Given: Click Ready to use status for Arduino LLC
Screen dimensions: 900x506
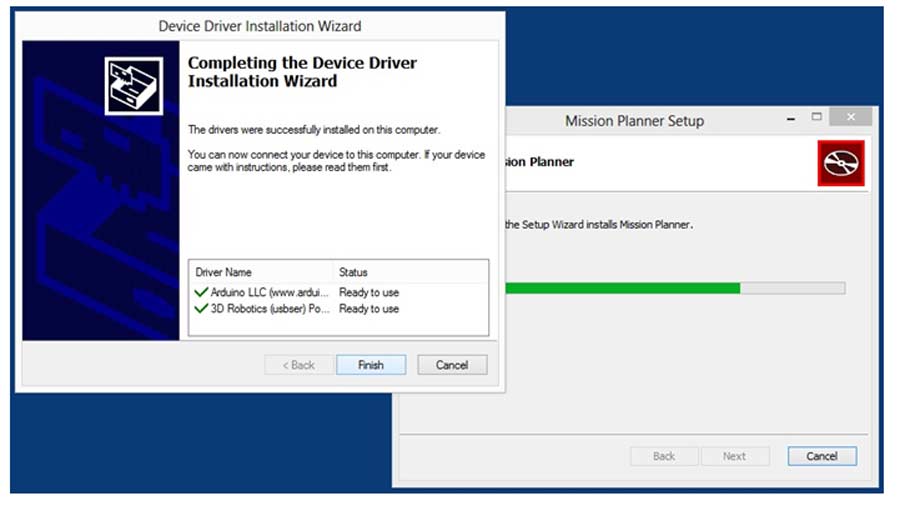Looking at the screenshot, I should tap(368, 292).
